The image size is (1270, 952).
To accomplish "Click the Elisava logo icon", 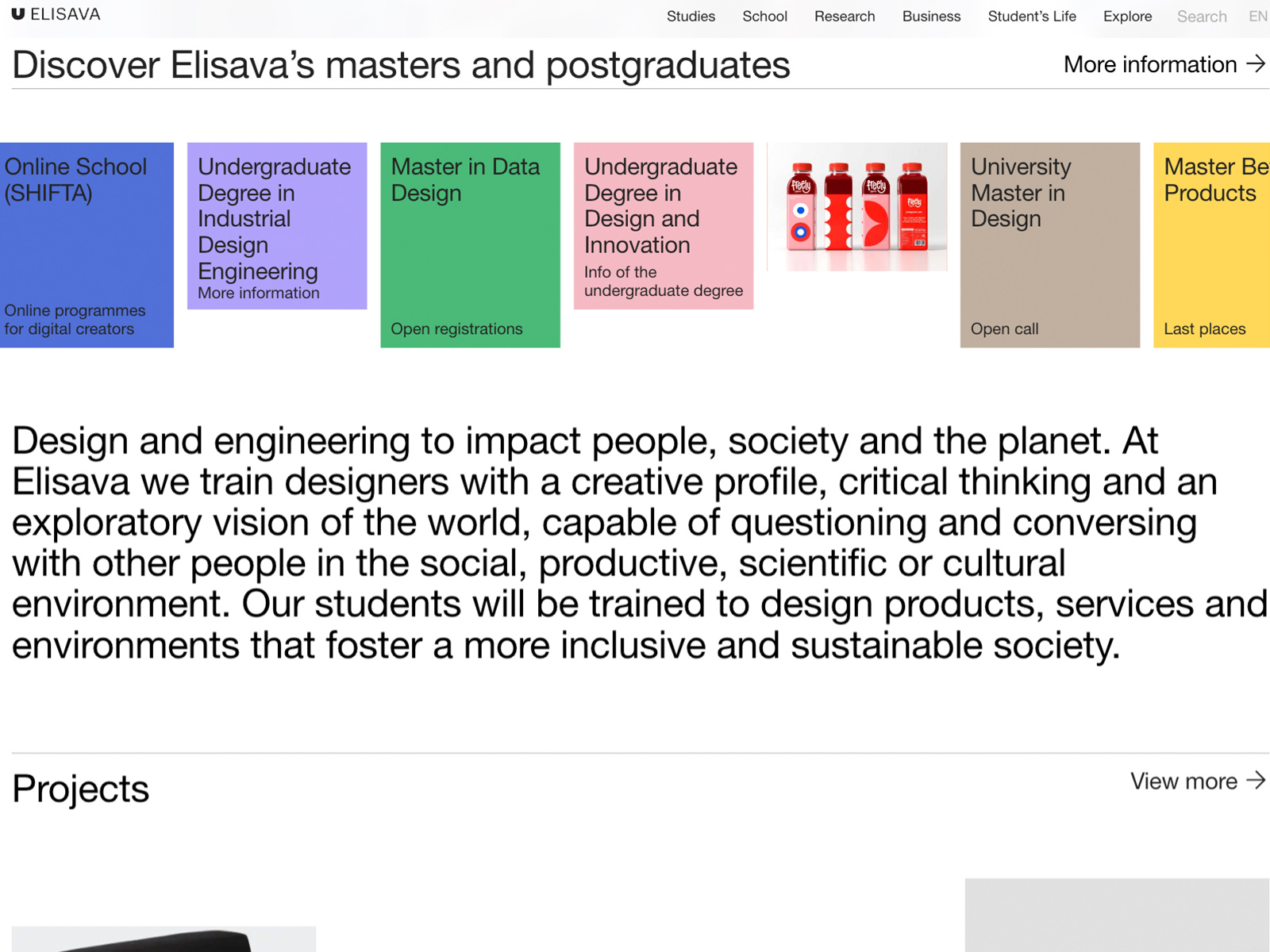I will 18,14.
